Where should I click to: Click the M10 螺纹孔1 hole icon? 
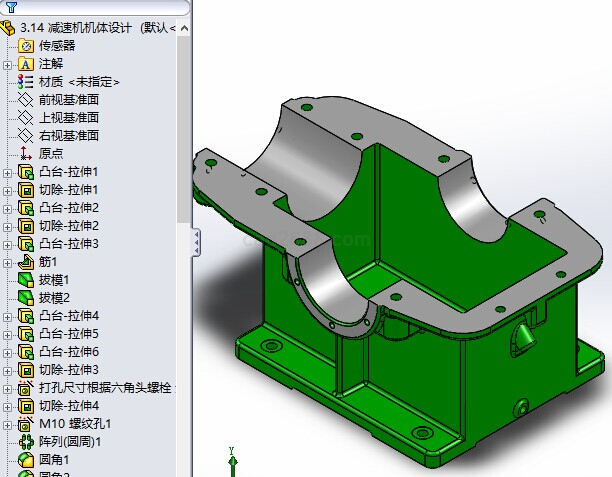point(26,423)
